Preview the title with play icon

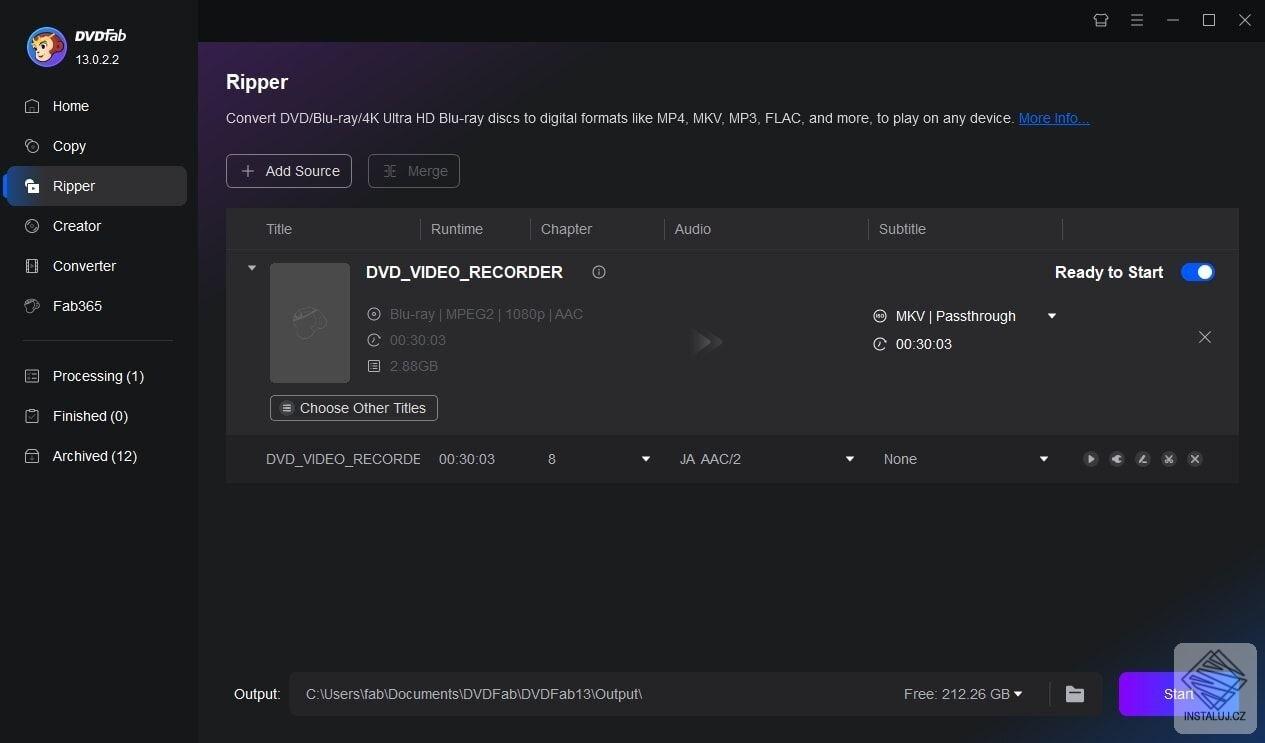coord(1091,459)
